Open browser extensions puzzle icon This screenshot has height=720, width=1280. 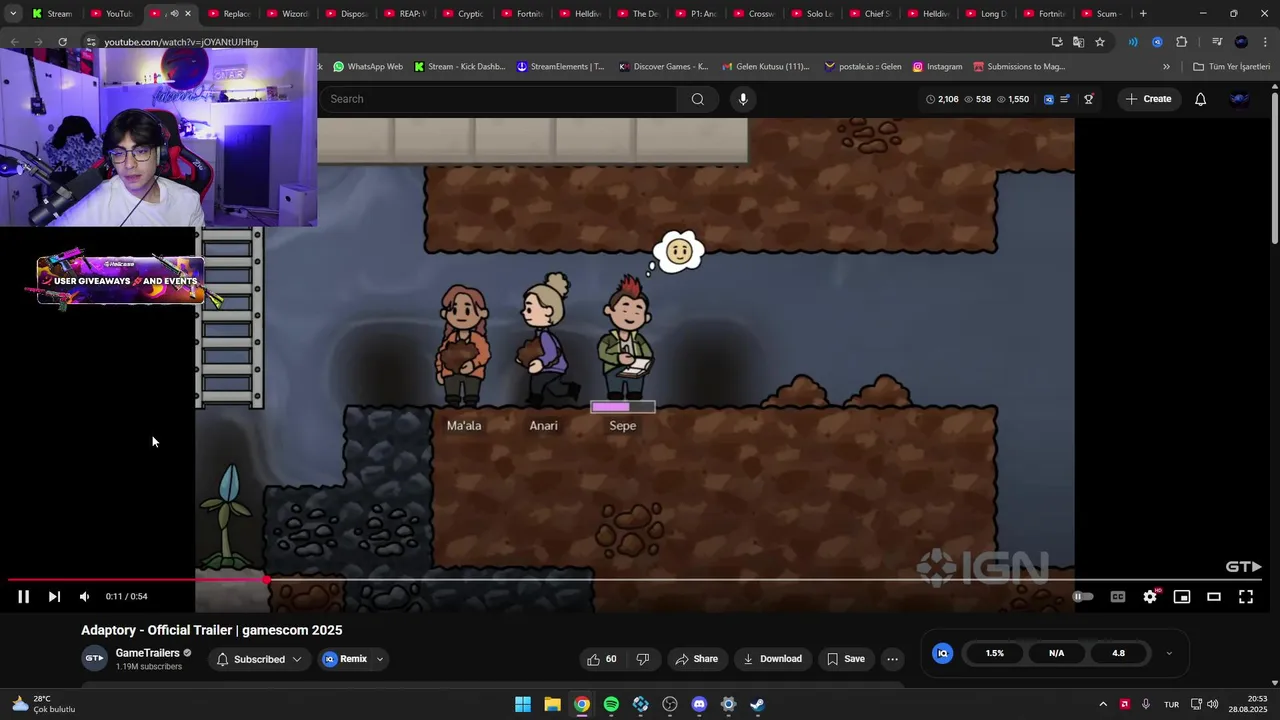click(x=1182, y=42)
